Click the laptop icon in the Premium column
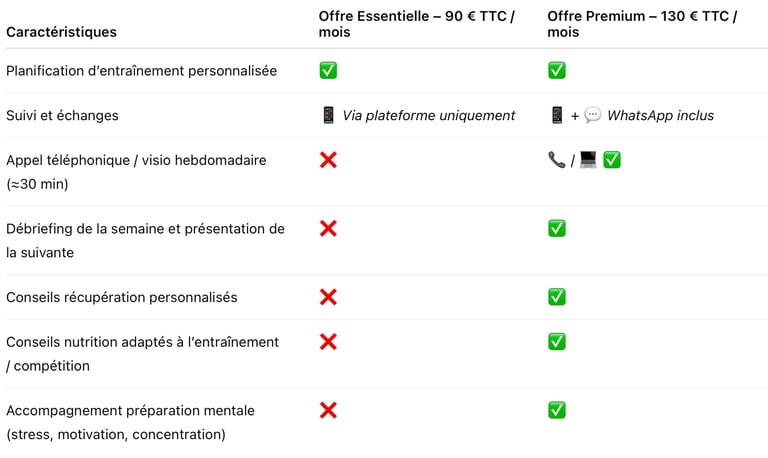Screen dimensions: 768x458 tap(588, 160)
